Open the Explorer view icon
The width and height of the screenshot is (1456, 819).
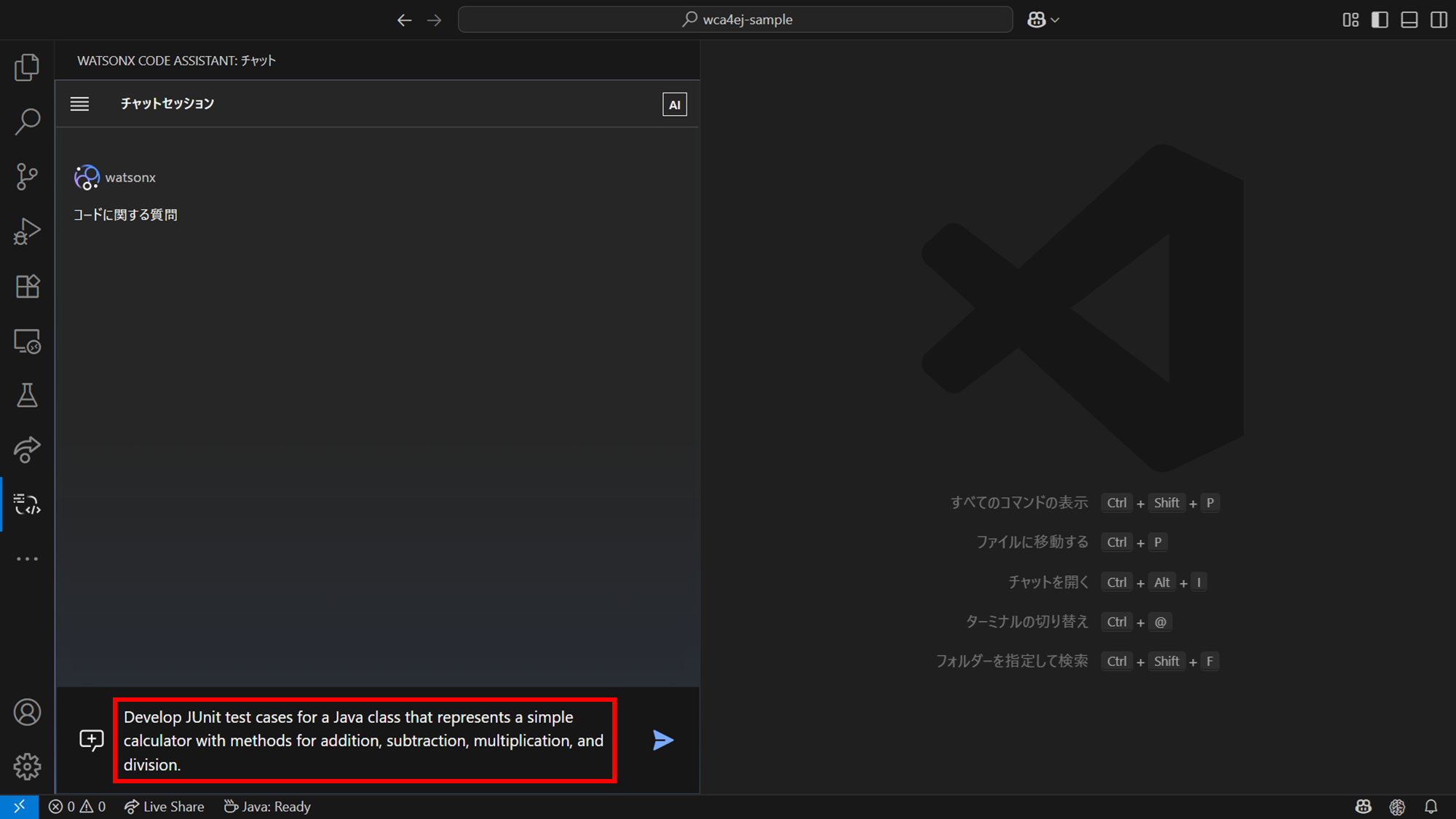(27, 67)
